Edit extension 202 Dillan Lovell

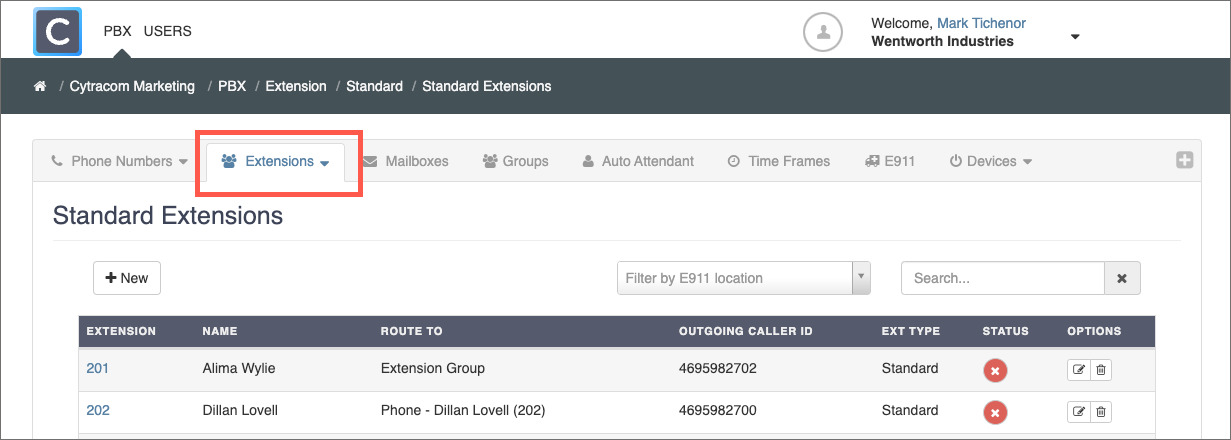pos(1078,411)
